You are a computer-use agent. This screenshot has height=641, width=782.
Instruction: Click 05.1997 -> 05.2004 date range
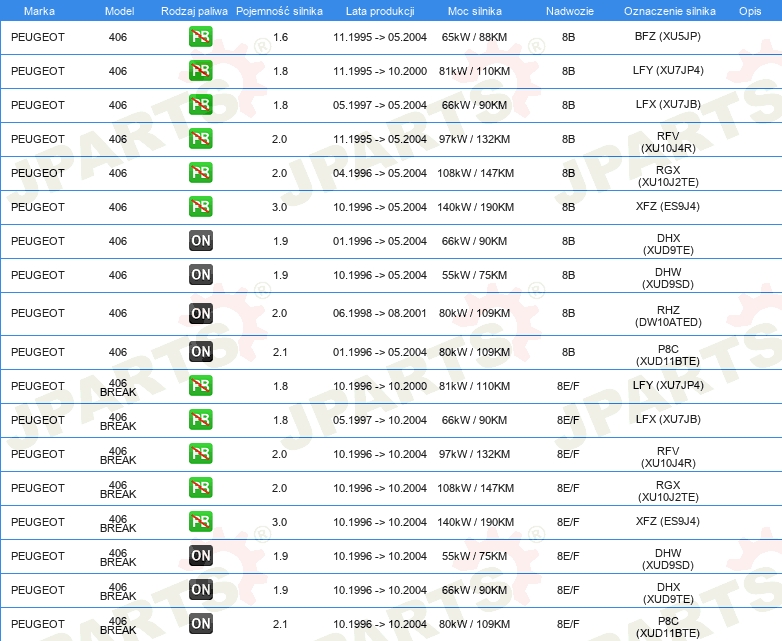click(380, 105)
